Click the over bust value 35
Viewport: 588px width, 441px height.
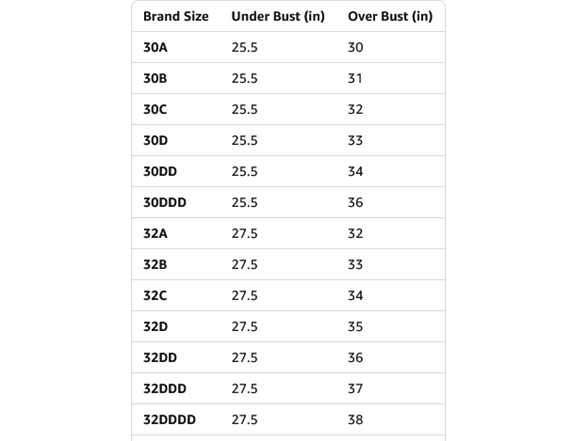click(x=356, y=327)
